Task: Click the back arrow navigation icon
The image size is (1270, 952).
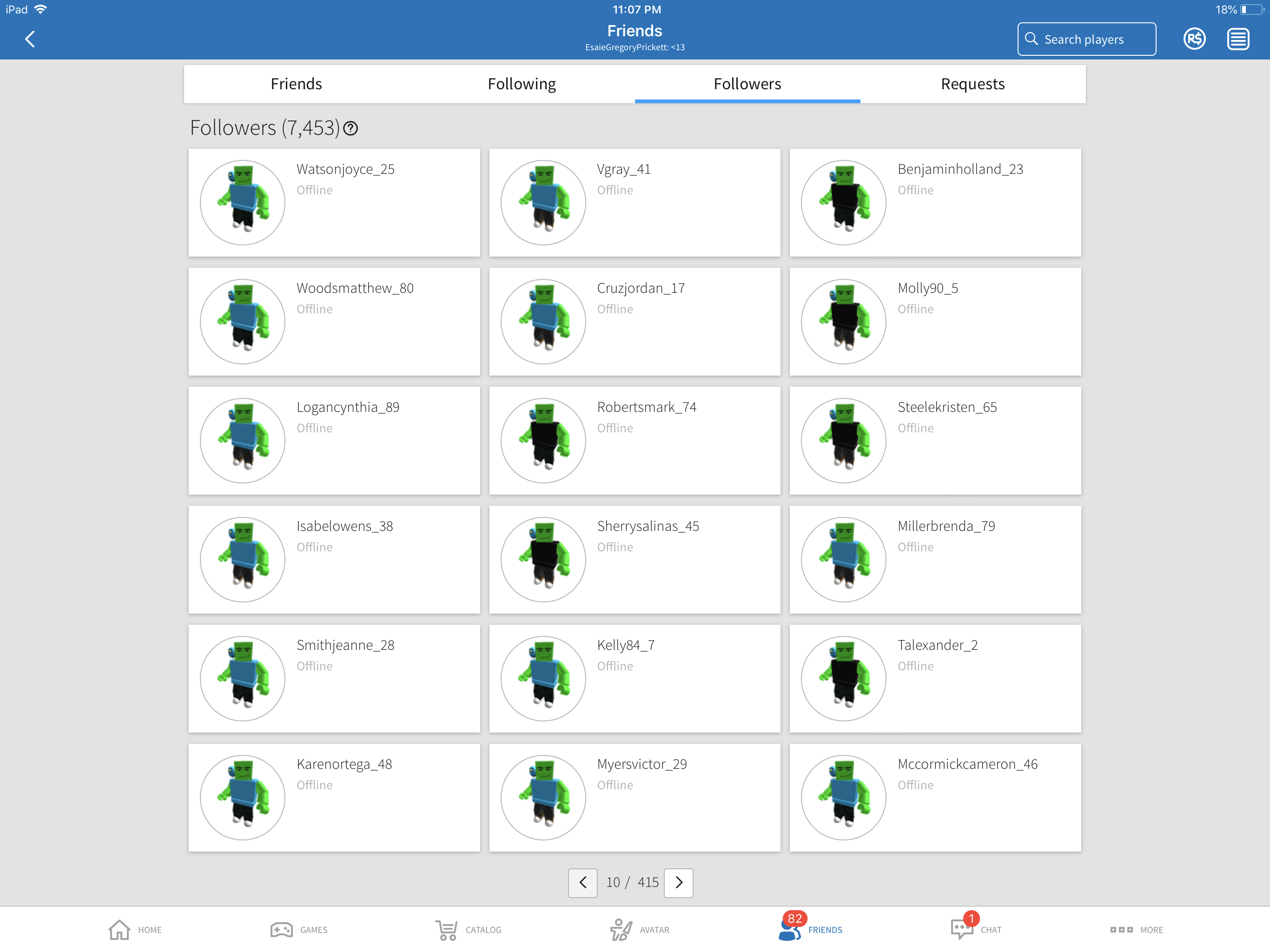Action: coord(30,37)
